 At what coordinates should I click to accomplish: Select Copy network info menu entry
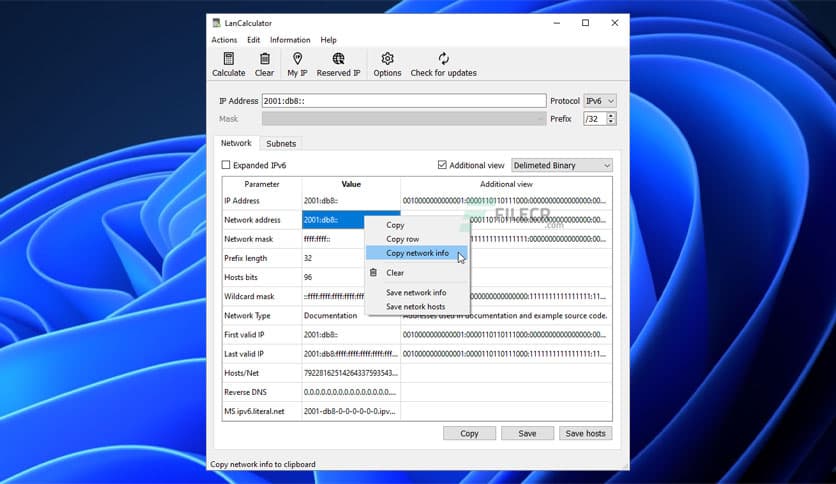417,253
